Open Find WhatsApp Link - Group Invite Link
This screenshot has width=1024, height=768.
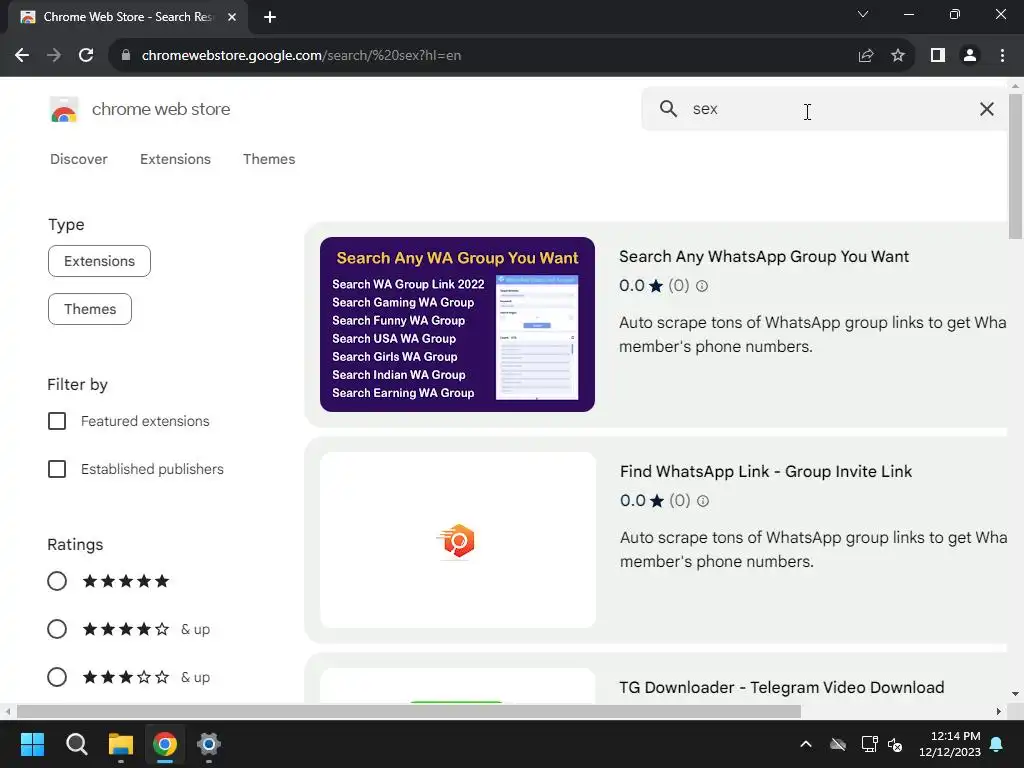click(x=765, y=472)
